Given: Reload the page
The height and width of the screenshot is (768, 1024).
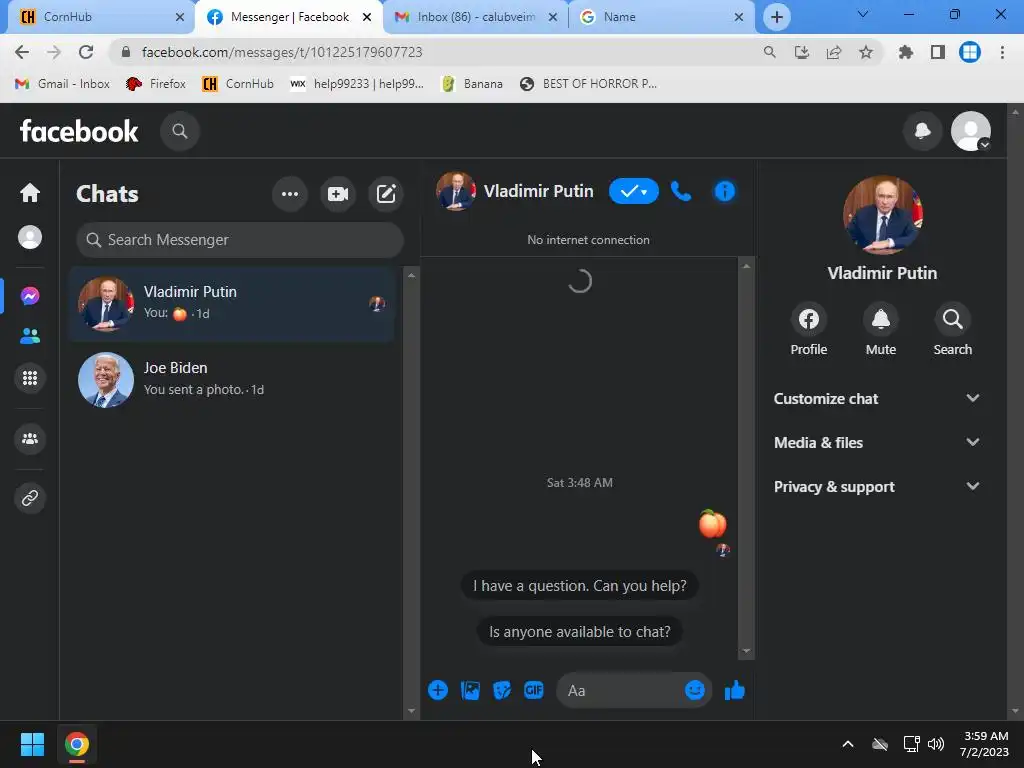Looking at the screenshot, I should tap(86, 52).
